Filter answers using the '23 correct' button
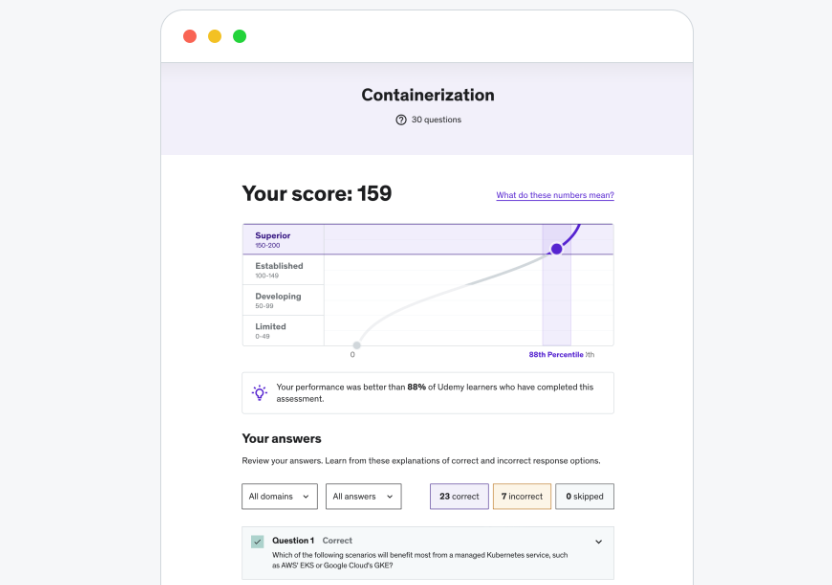The height and width of the screenshot is (585, 832). (459, 496)
